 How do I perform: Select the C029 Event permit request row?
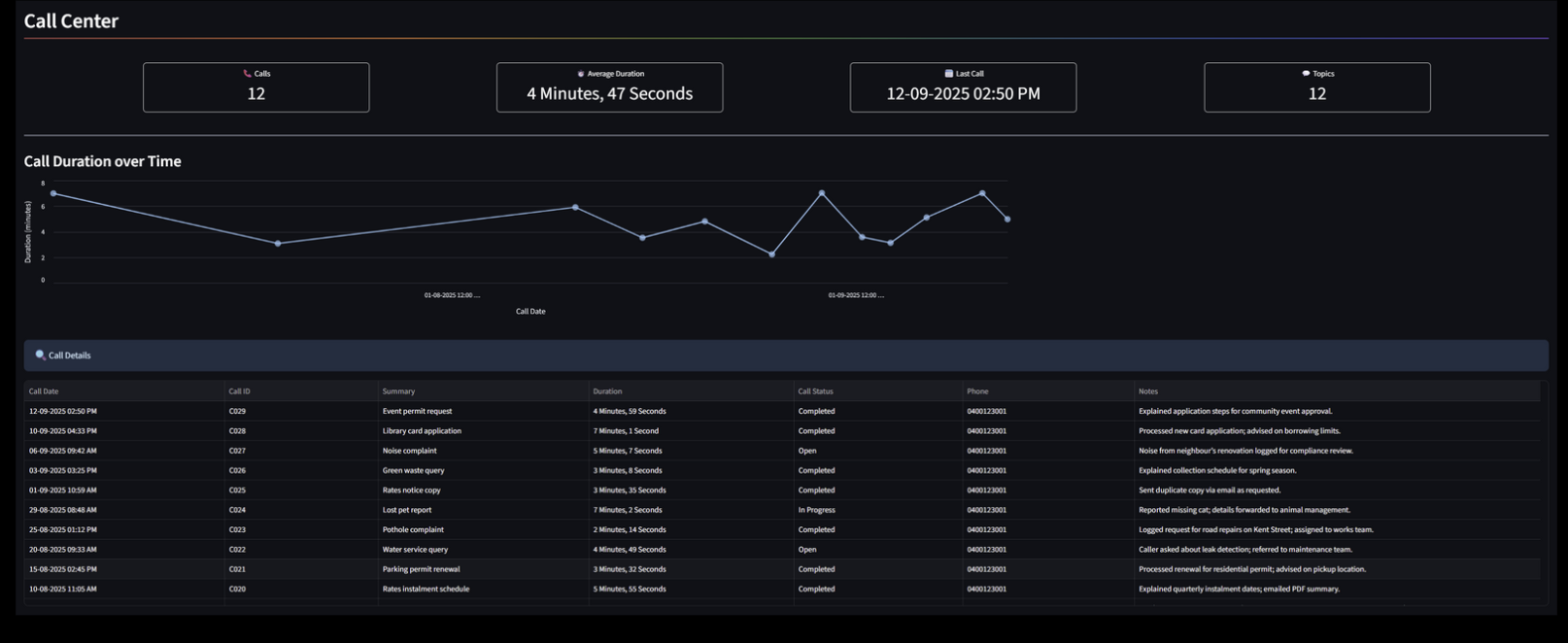click(417, 412)
